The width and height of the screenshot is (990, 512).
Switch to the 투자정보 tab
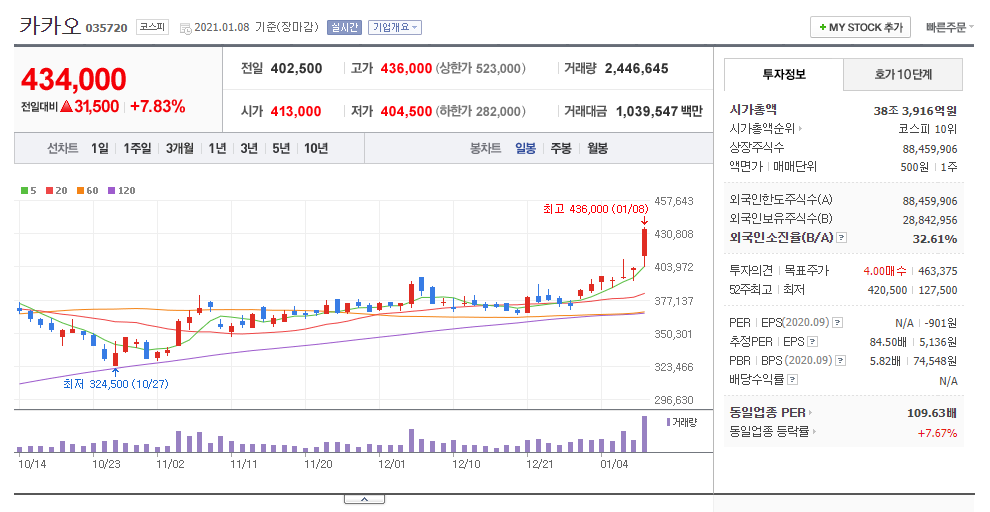[784, 74]
